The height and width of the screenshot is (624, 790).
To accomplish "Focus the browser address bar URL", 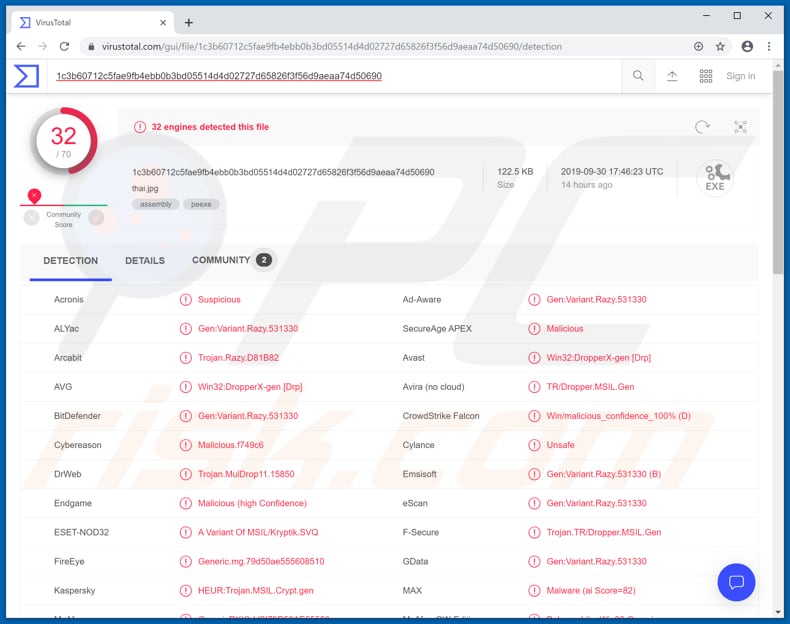I will tap(332, 46).
